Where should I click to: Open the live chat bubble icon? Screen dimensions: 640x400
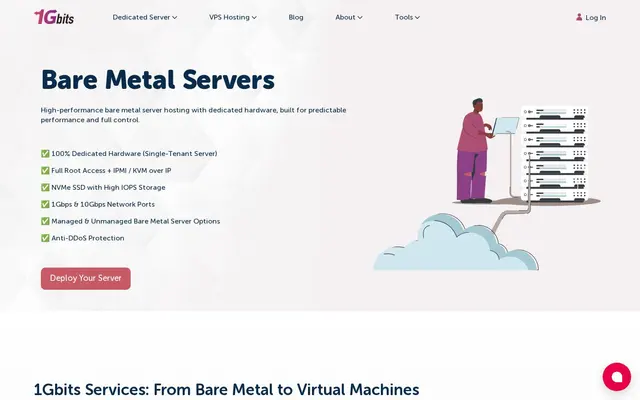point(616,376)
